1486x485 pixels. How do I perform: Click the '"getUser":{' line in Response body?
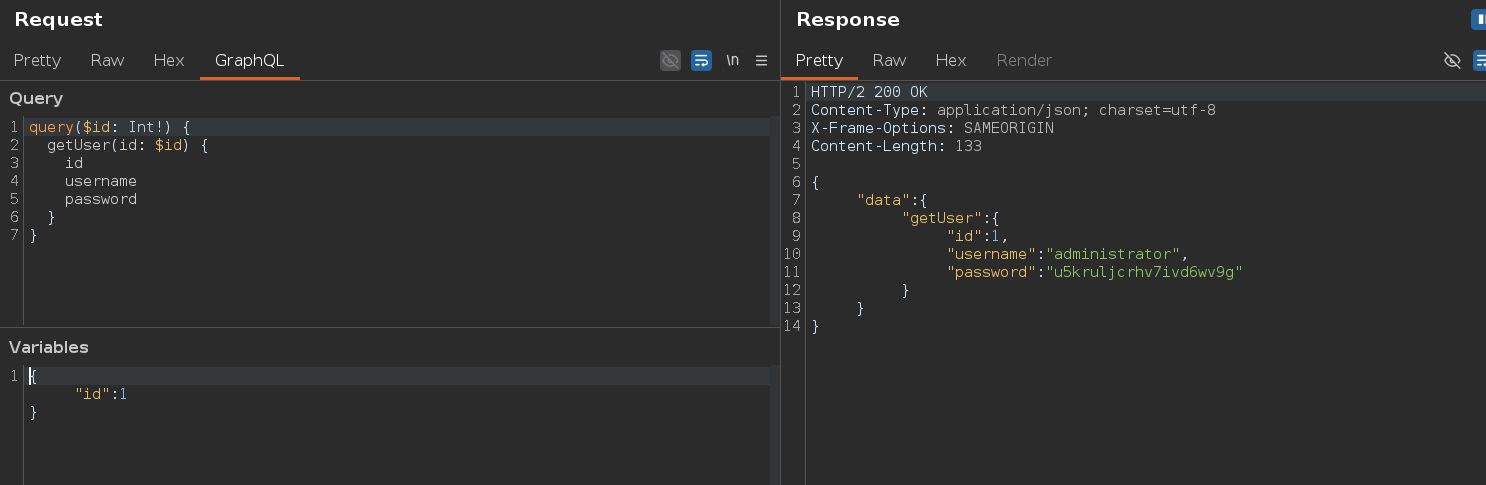click(x=951, y=218)
